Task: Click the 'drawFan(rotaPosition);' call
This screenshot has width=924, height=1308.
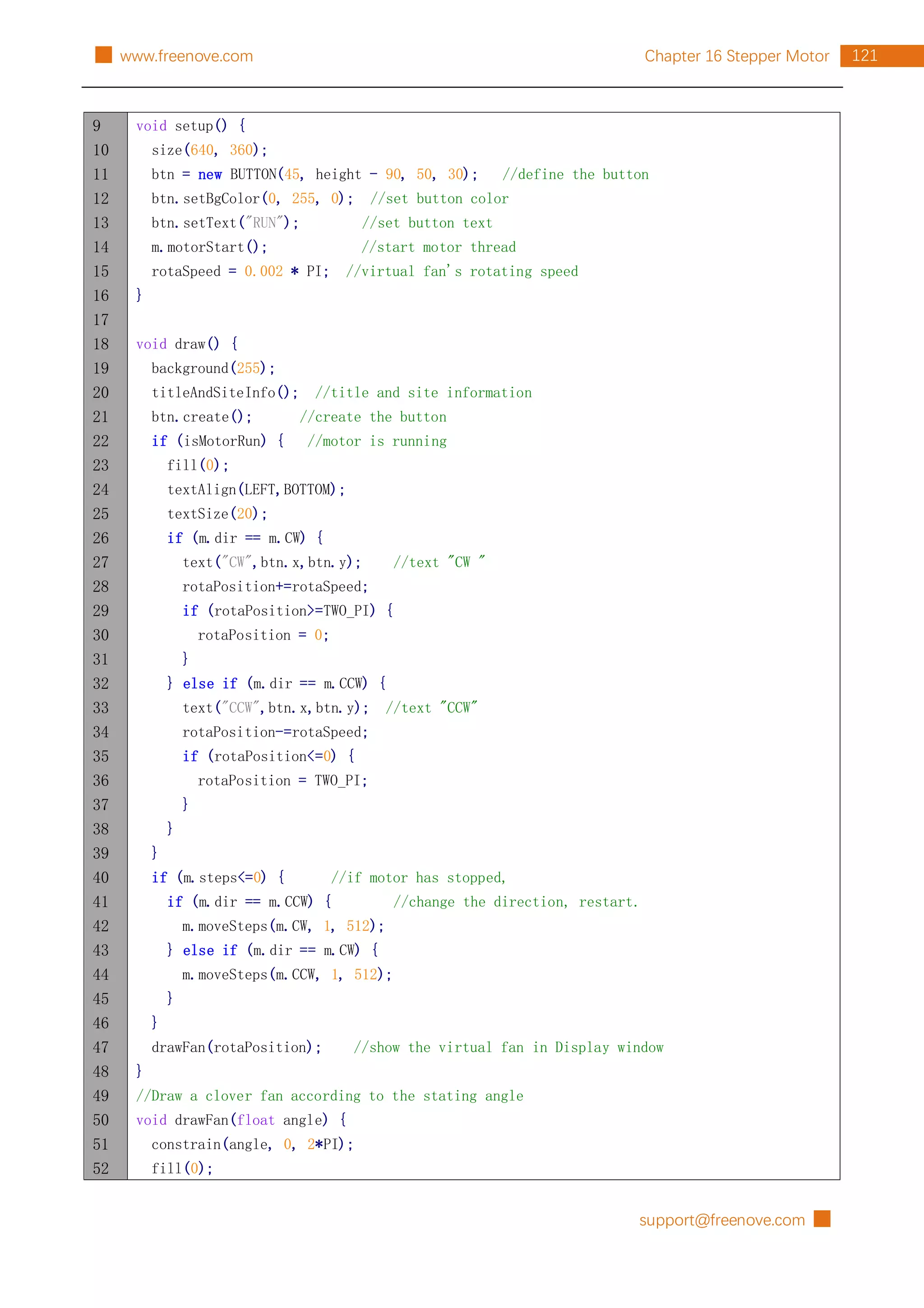Action: click(236, 1047)
